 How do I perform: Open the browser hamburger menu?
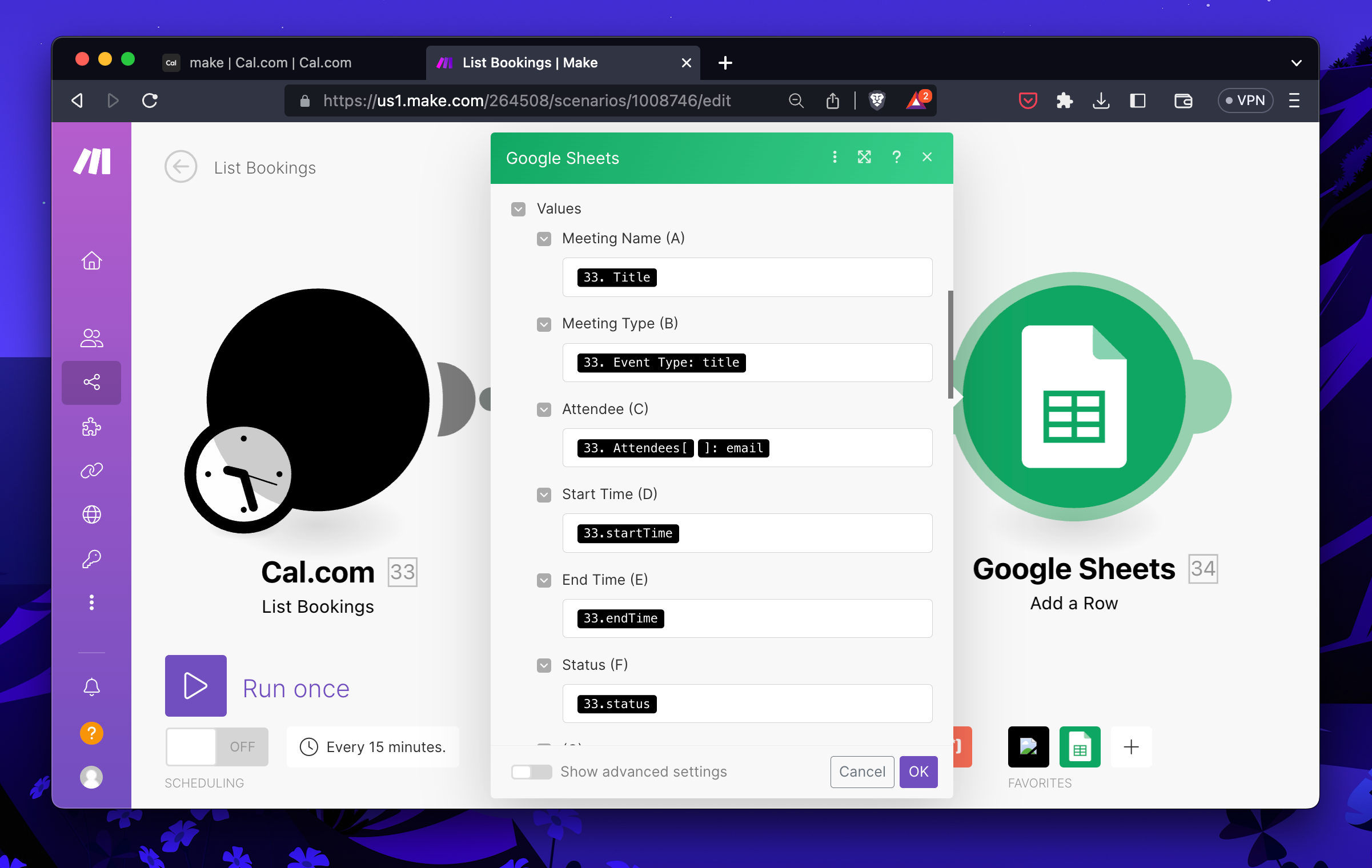coord(1294,101)
